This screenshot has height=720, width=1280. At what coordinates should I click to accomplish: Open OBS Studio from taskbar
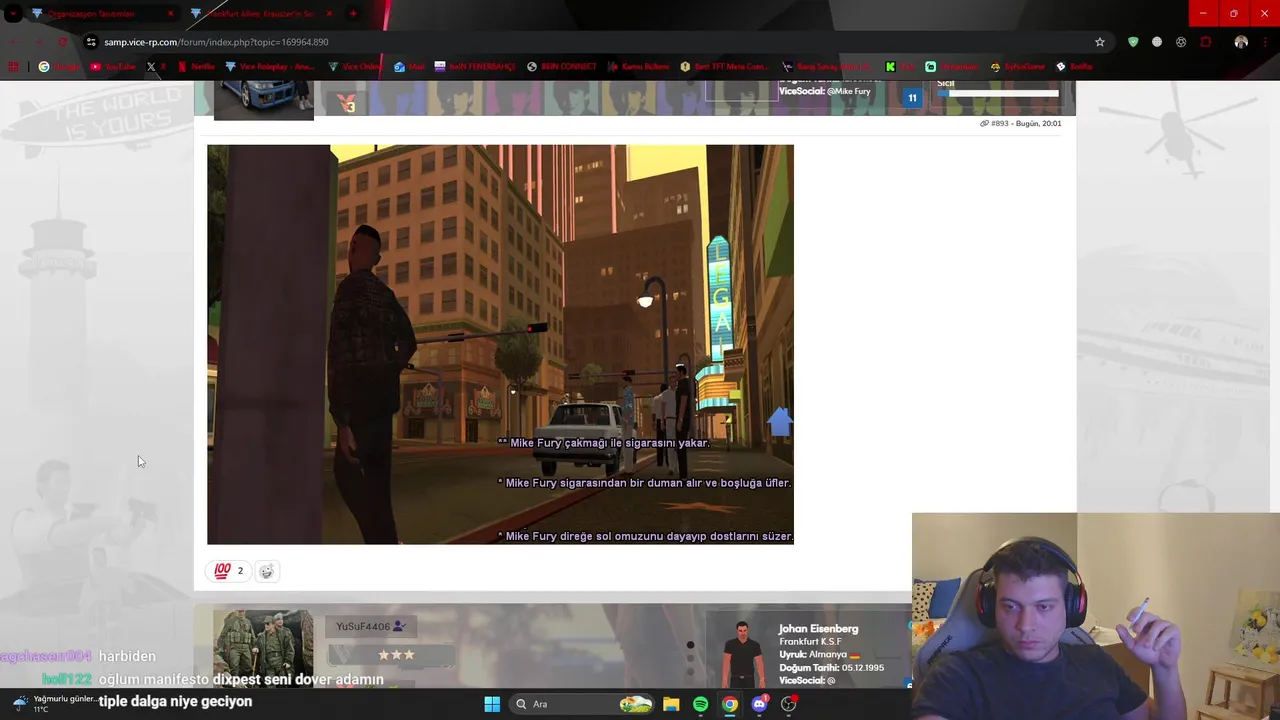click(x=788, y=704)
